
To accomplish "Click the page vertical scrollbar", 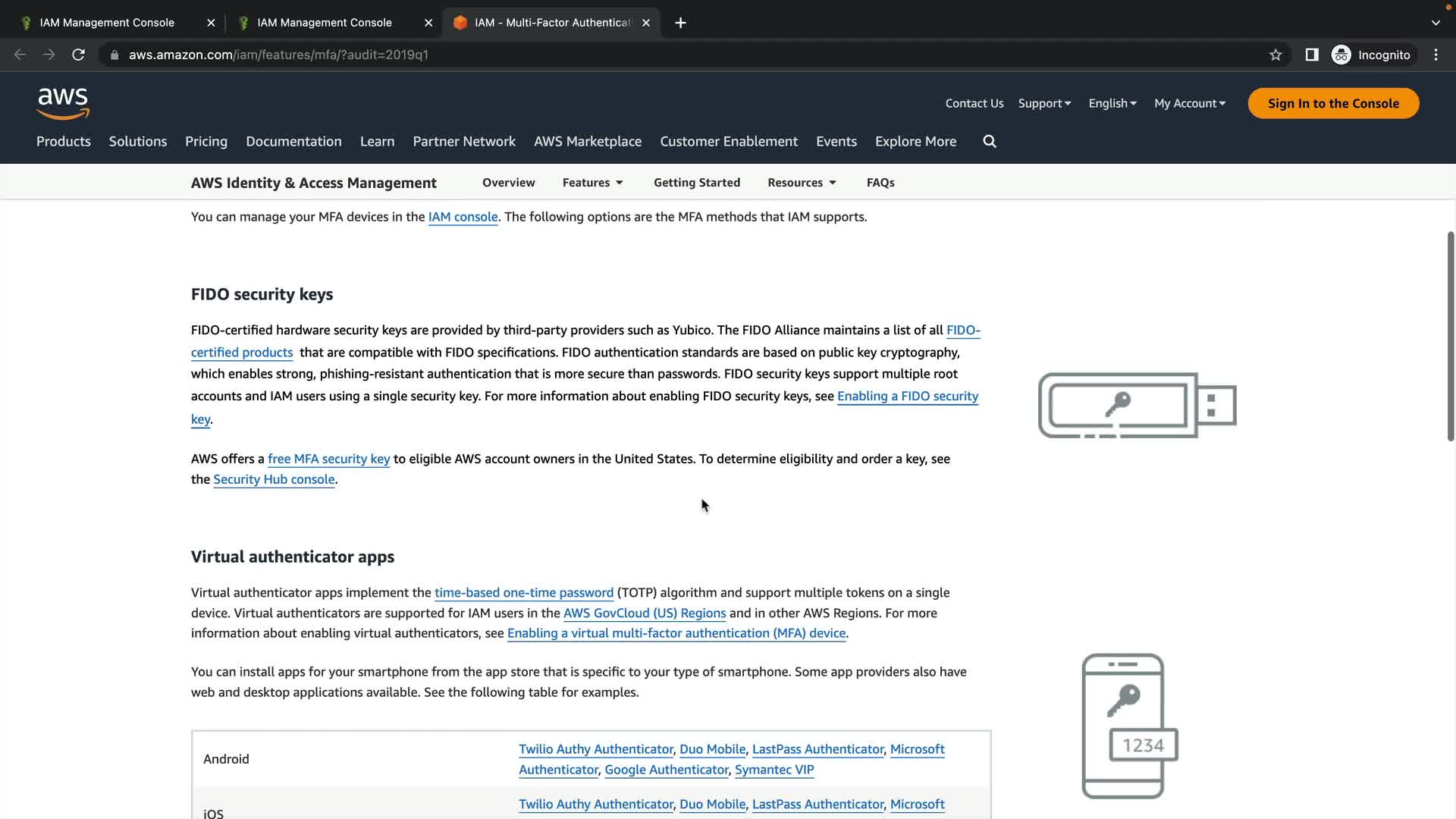I will coord(1450,337).
